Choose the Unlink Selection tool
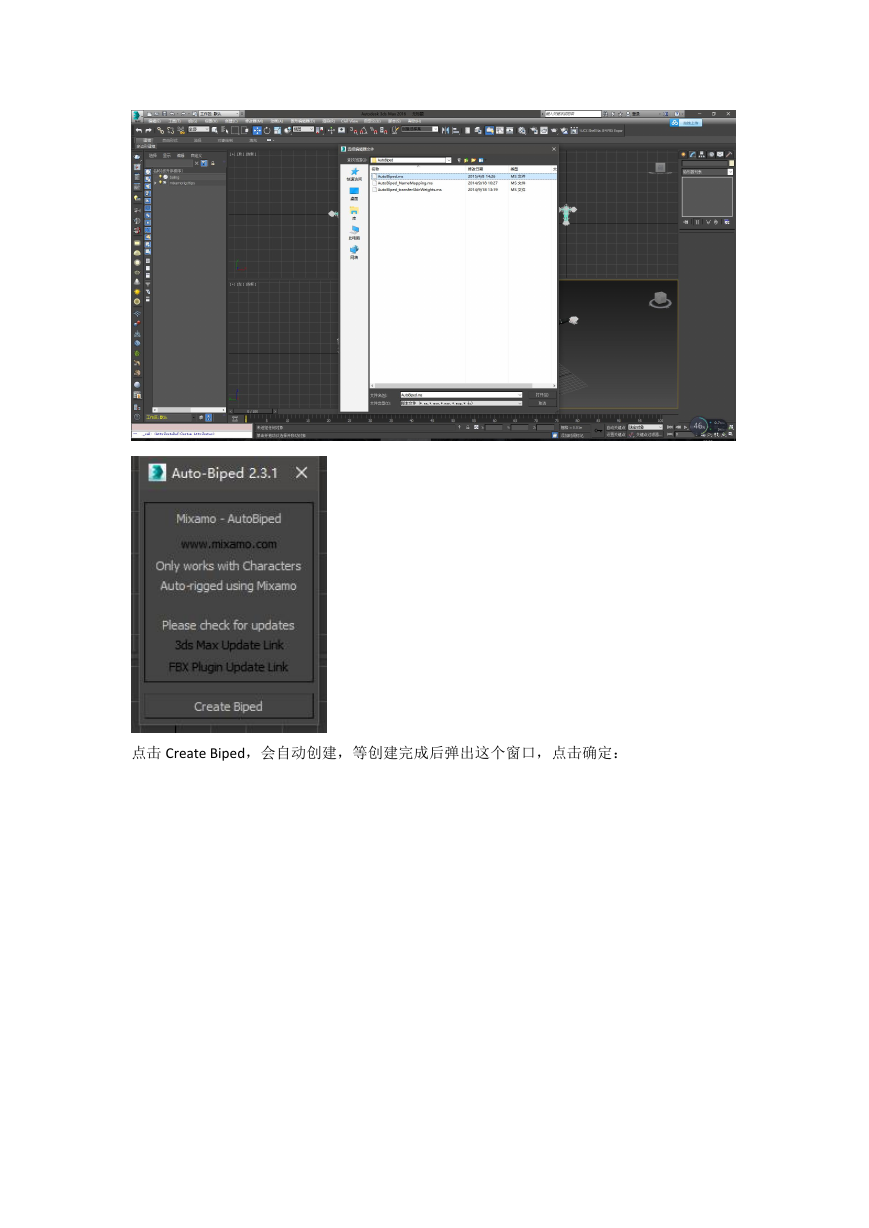 click(169, 130)
